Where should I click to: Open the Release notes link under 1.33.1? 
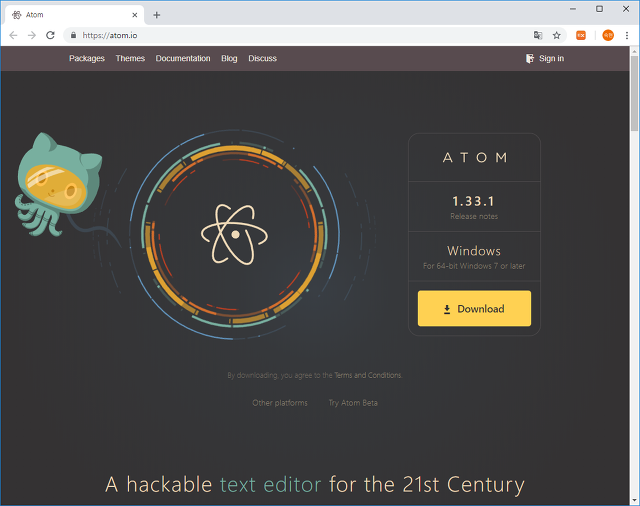(x=474, y=216)
